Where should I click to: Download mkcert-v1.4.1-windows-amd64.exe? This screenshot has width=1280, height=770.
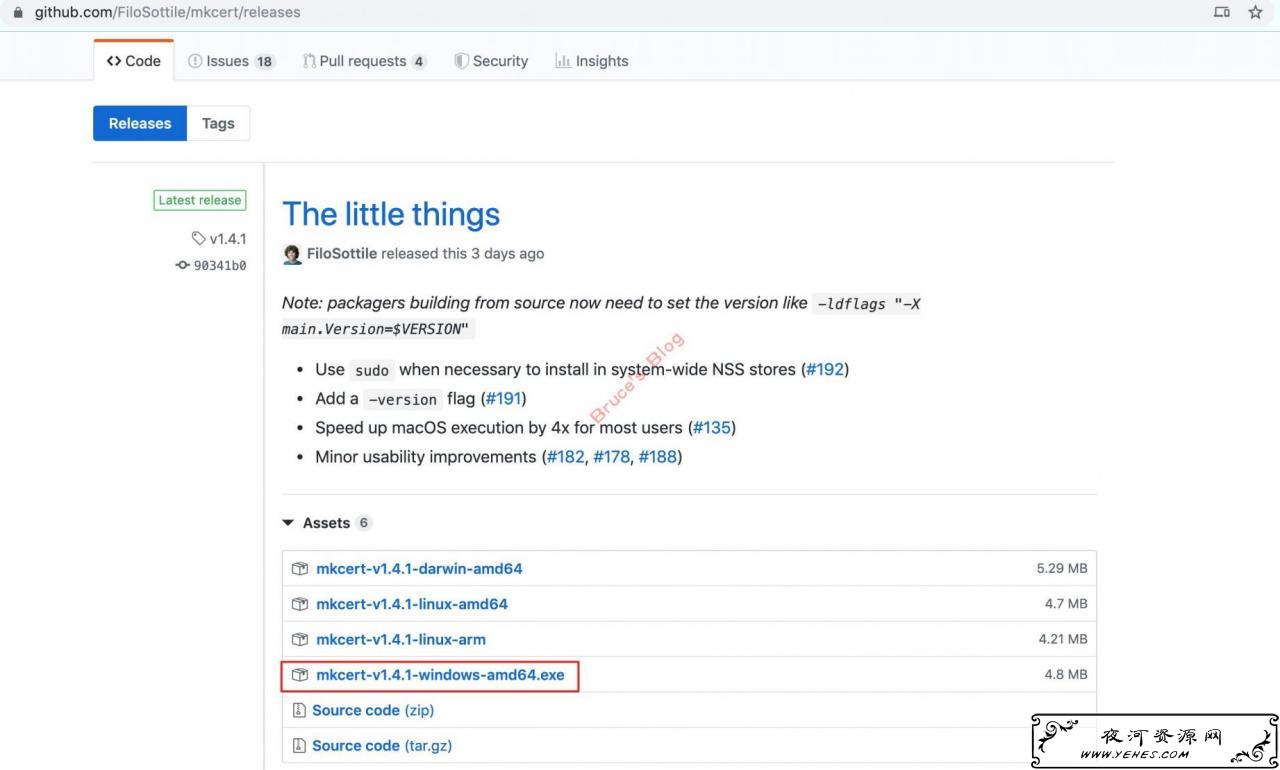click(x=440, y=675)
